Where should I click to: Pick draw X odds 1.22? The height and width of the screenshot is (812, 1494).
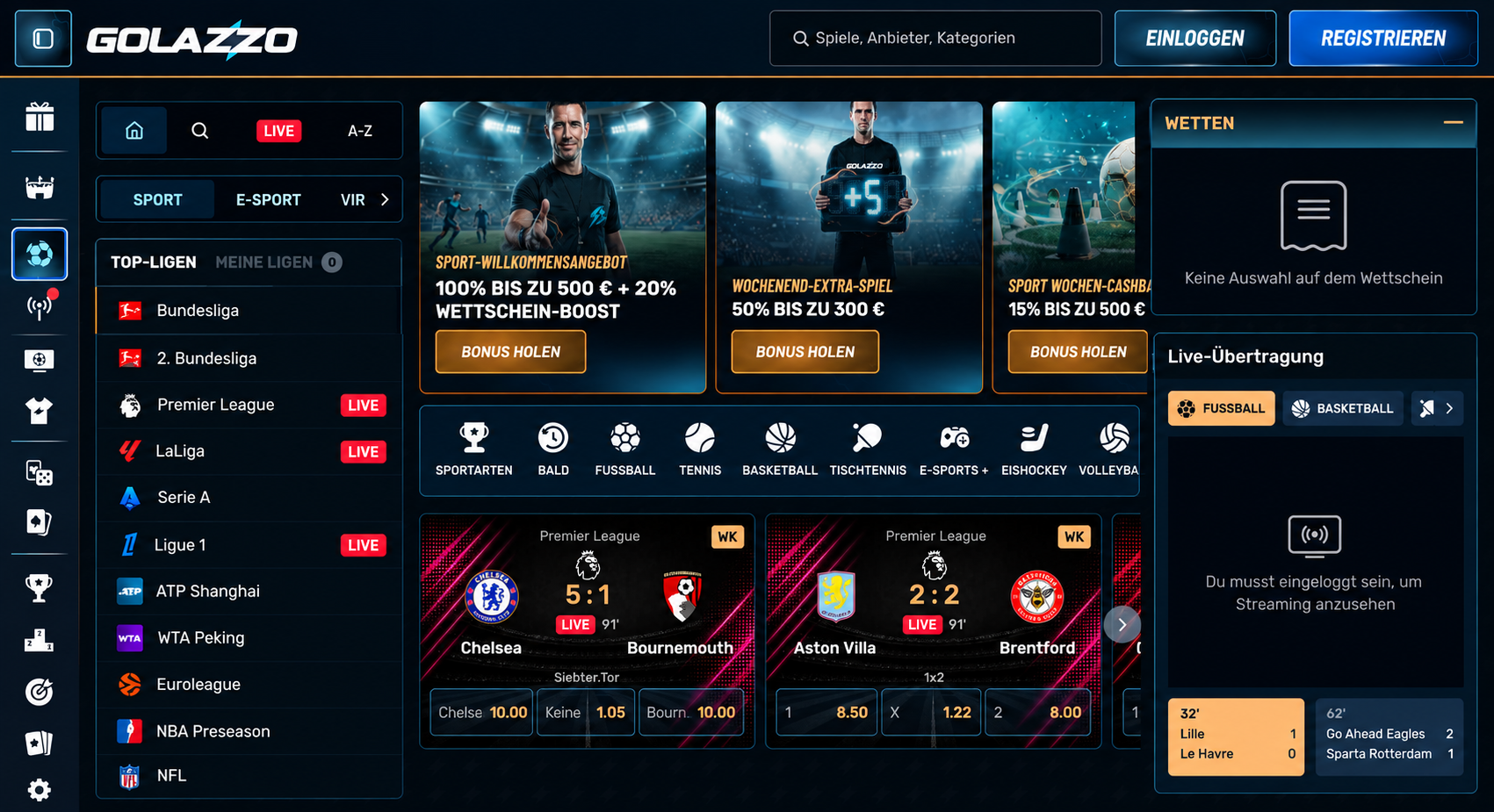coord(931,712)
